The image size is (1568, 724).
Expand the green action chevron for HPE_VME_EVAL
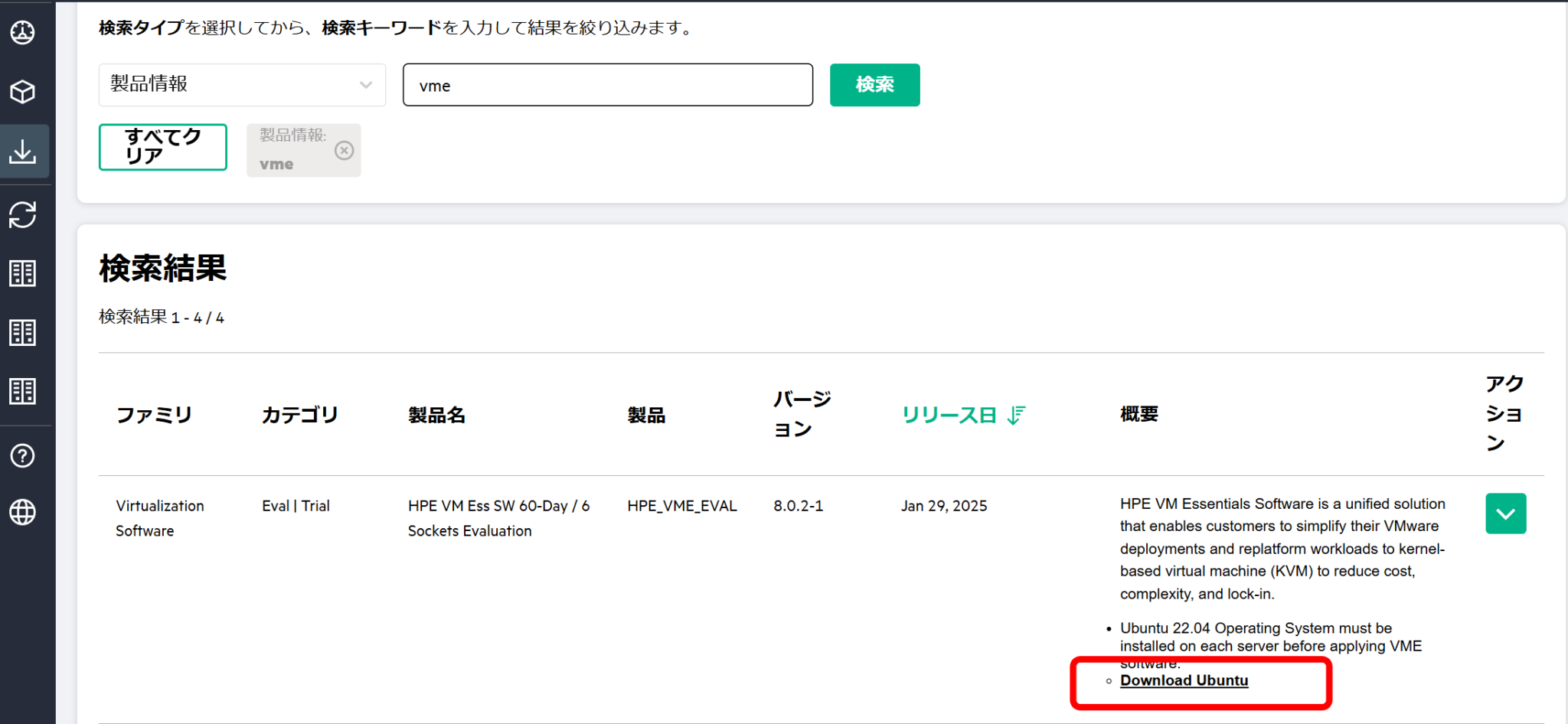point(1504,514)
